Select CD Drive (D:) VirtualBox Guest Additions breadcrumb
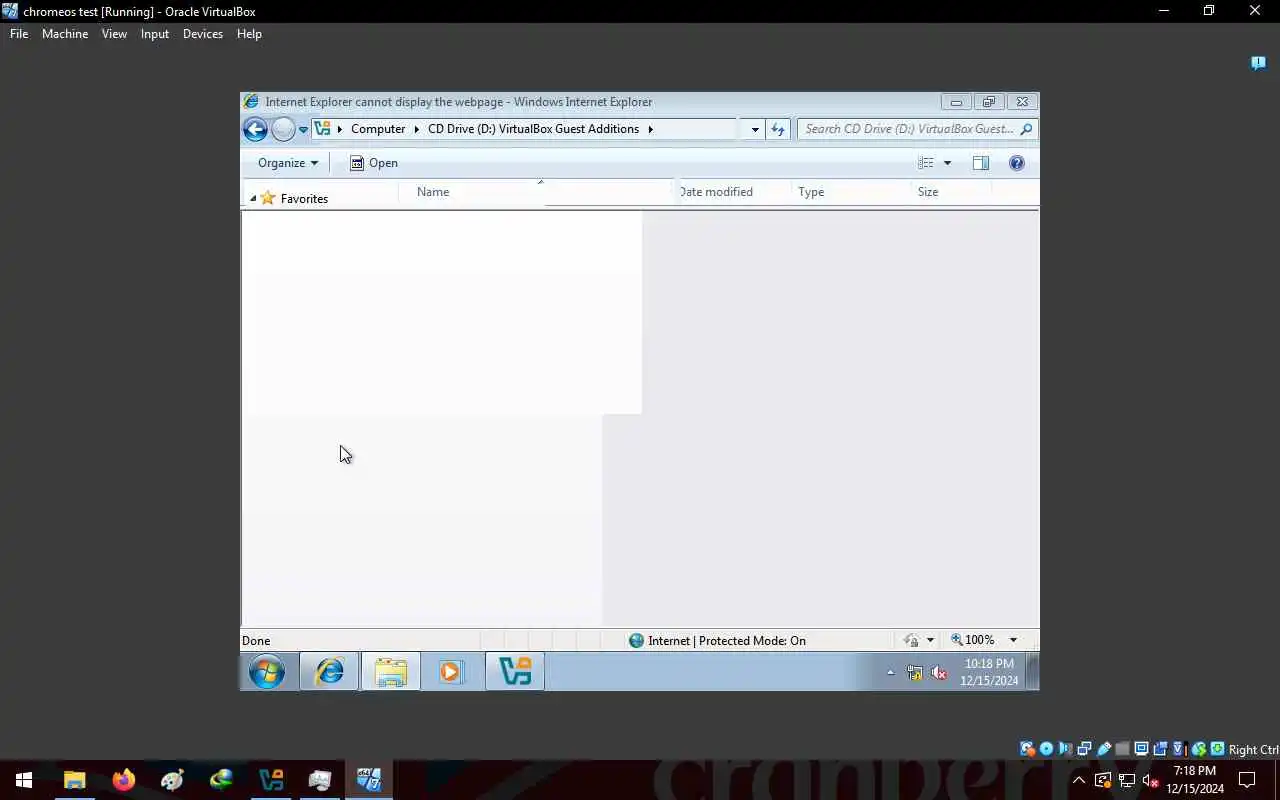Screen dimensions: 1280x800 [533, 129]
